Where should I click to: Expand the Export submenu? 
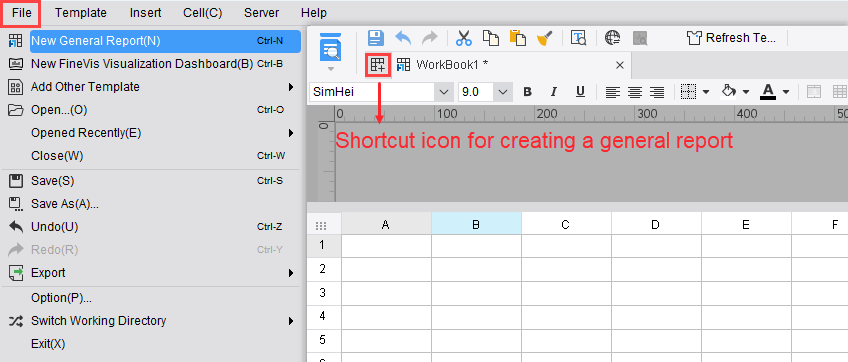point(151,273)
